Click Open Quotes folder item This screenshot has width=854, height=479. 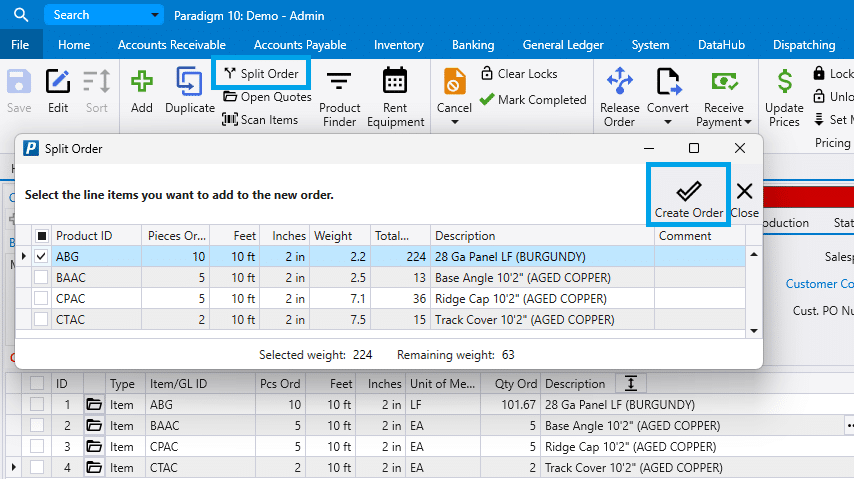point(267,97)
